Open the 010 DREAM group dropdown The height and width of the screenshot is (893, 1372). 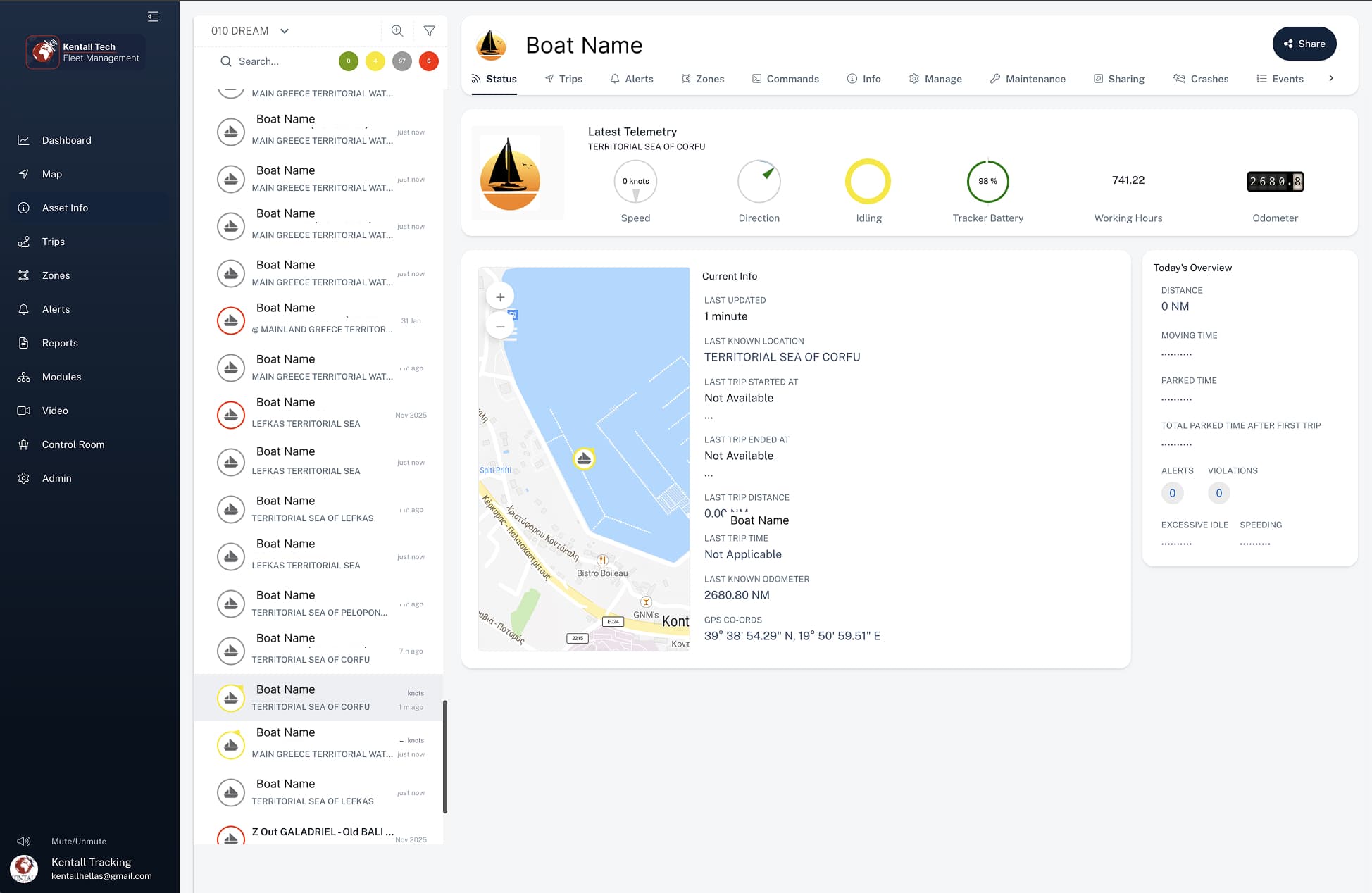(250, 31)
